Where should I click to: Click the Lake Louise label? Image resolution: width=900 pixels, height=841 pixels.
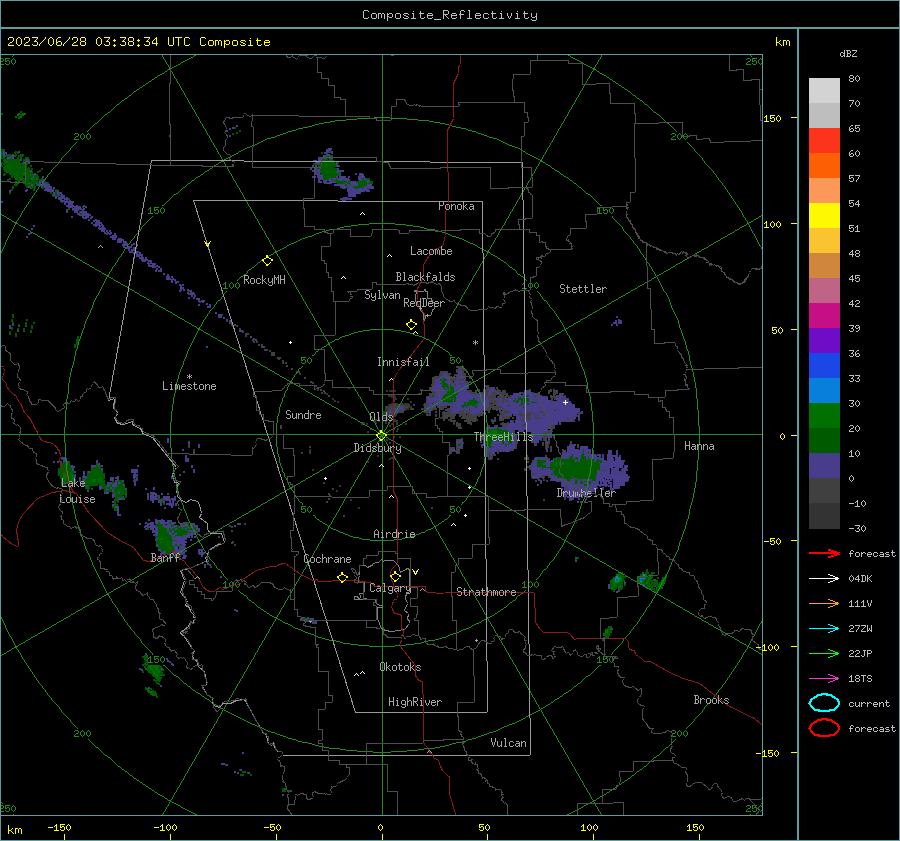click(77, 491)
